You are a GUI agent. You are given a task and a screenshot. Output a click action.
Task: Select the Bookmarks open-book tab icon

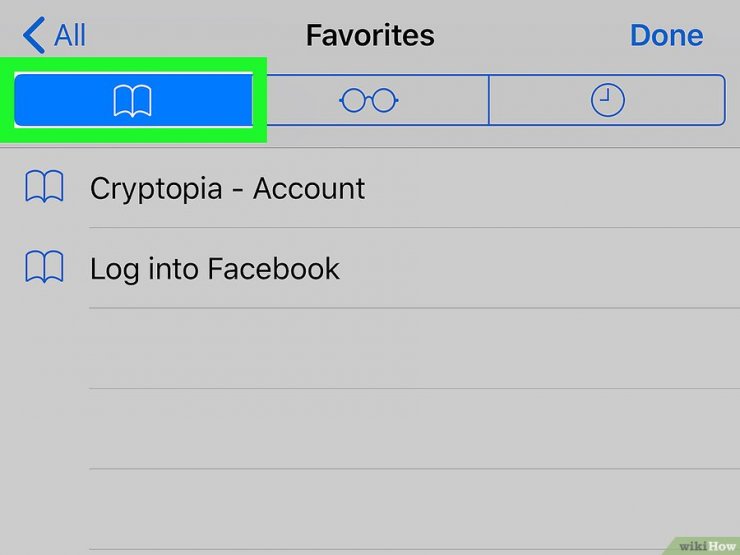(133, 101)
